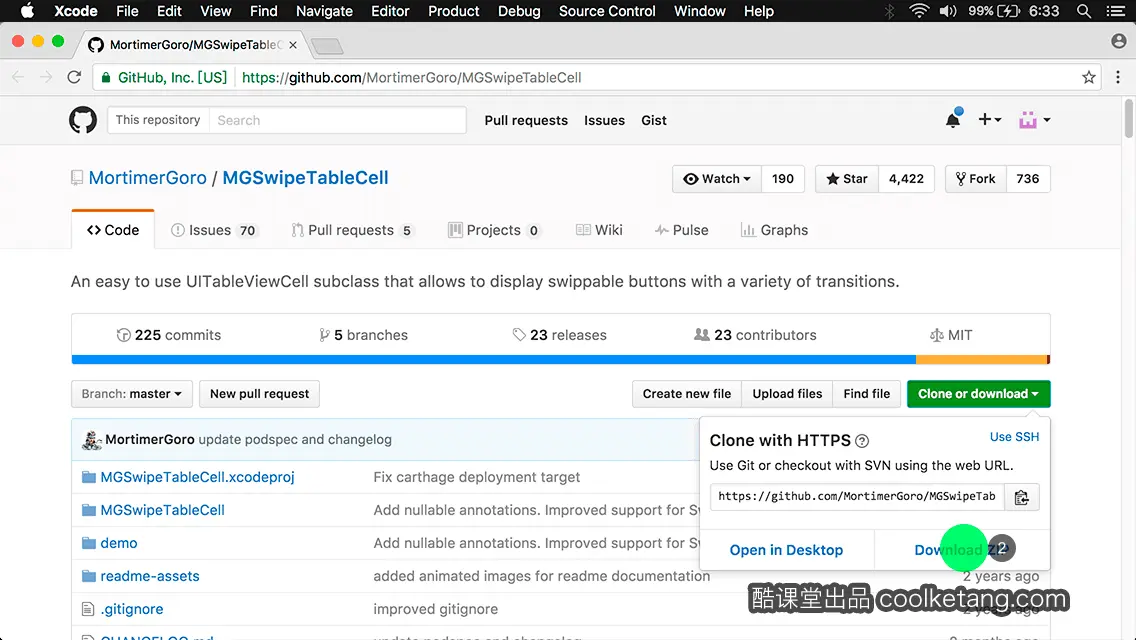Open the MGSwipeTableCell.xcodeproj folder
The image size is (1136, 640).
197,477
